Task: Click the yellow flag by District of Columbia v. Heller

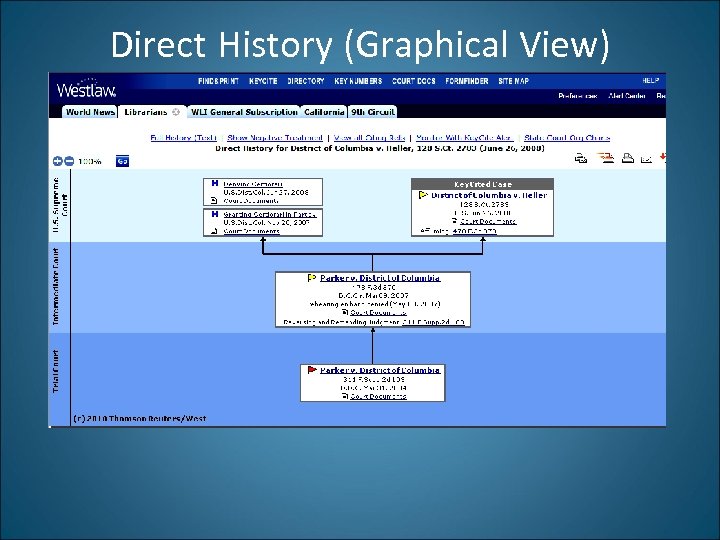Action: pos(423,195)
